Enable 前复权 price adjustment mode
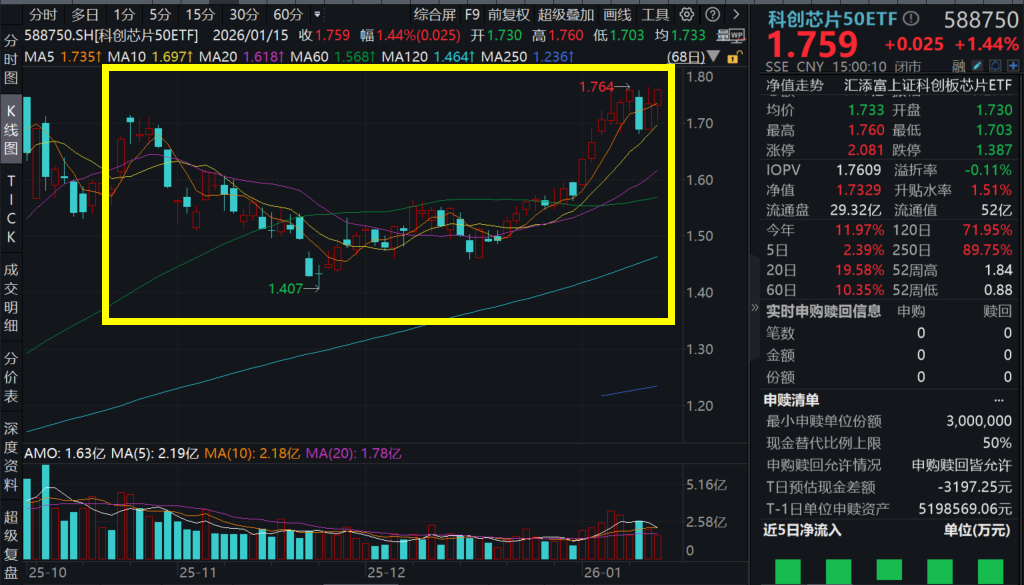Viewport: 1024px width, 585px height. 510,13
